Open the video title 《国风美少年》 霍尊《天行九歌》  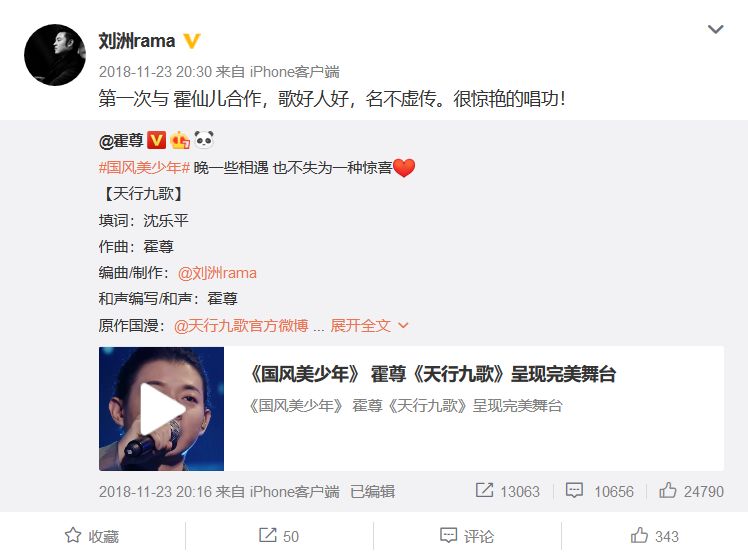tap(432, 374)
